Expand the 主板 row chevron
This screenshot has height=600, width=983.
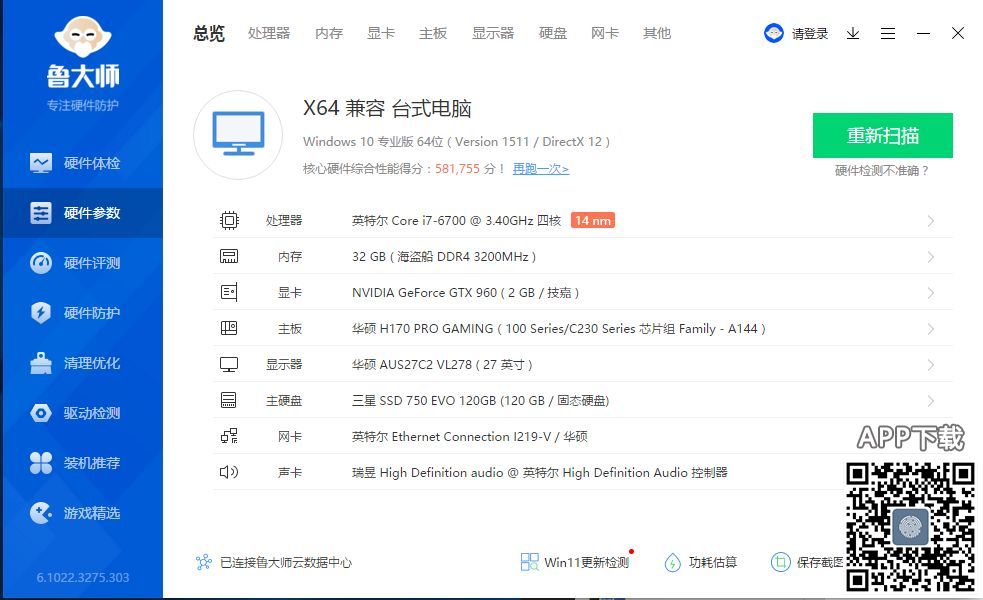930,329
